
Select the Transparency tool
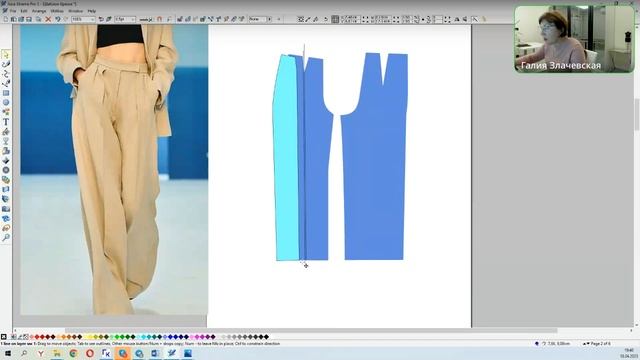coord(6,141)
